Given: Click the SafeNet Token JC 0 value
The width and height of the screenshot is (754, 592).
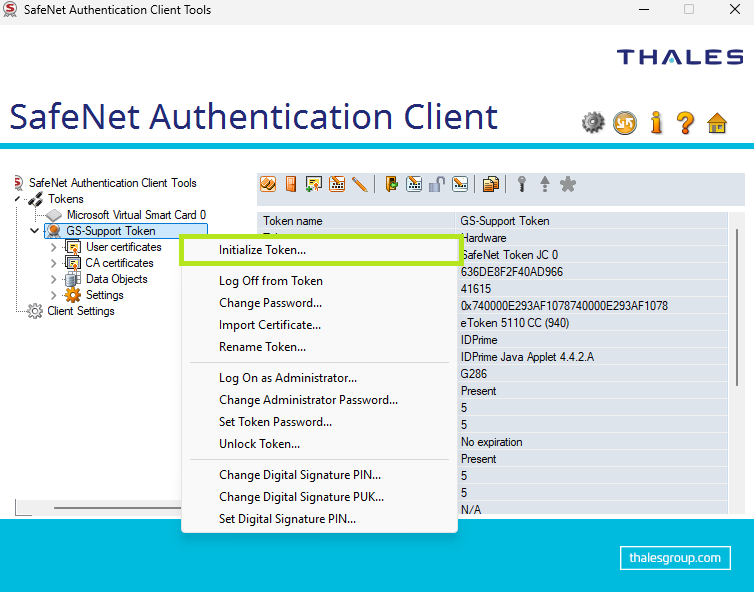Looking at the screenshot, I should pyautogui.click(x=510, y=255).
